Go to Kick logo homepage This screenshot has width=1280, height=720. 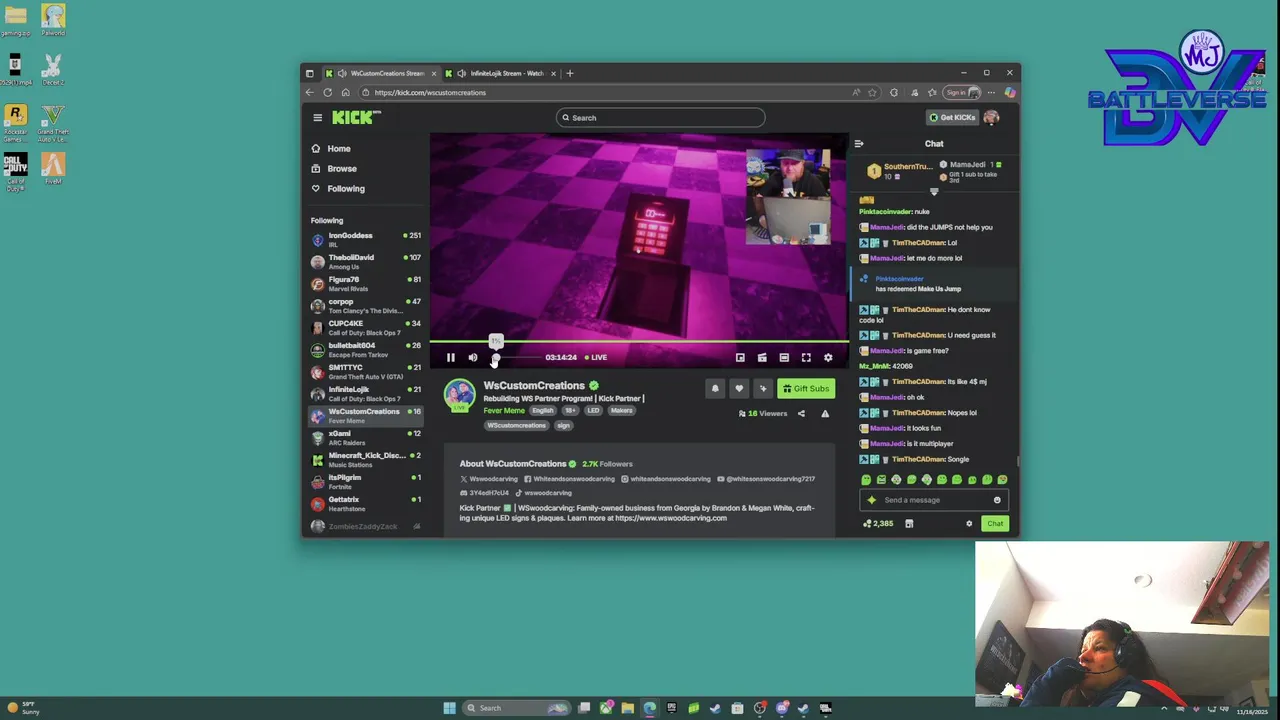356,117
